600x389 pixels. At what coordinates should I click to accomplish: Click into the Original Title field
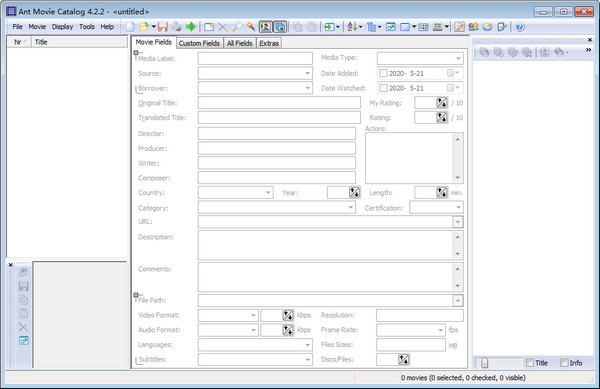coord(279,103)
